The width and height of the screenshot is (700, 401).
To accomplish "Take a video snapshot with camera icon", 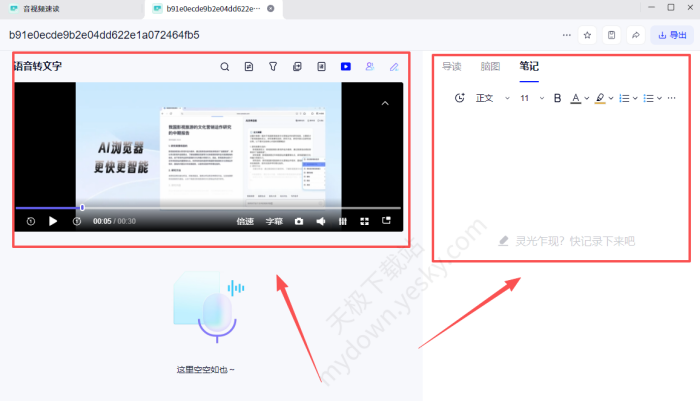I will [x=299, y=221].
